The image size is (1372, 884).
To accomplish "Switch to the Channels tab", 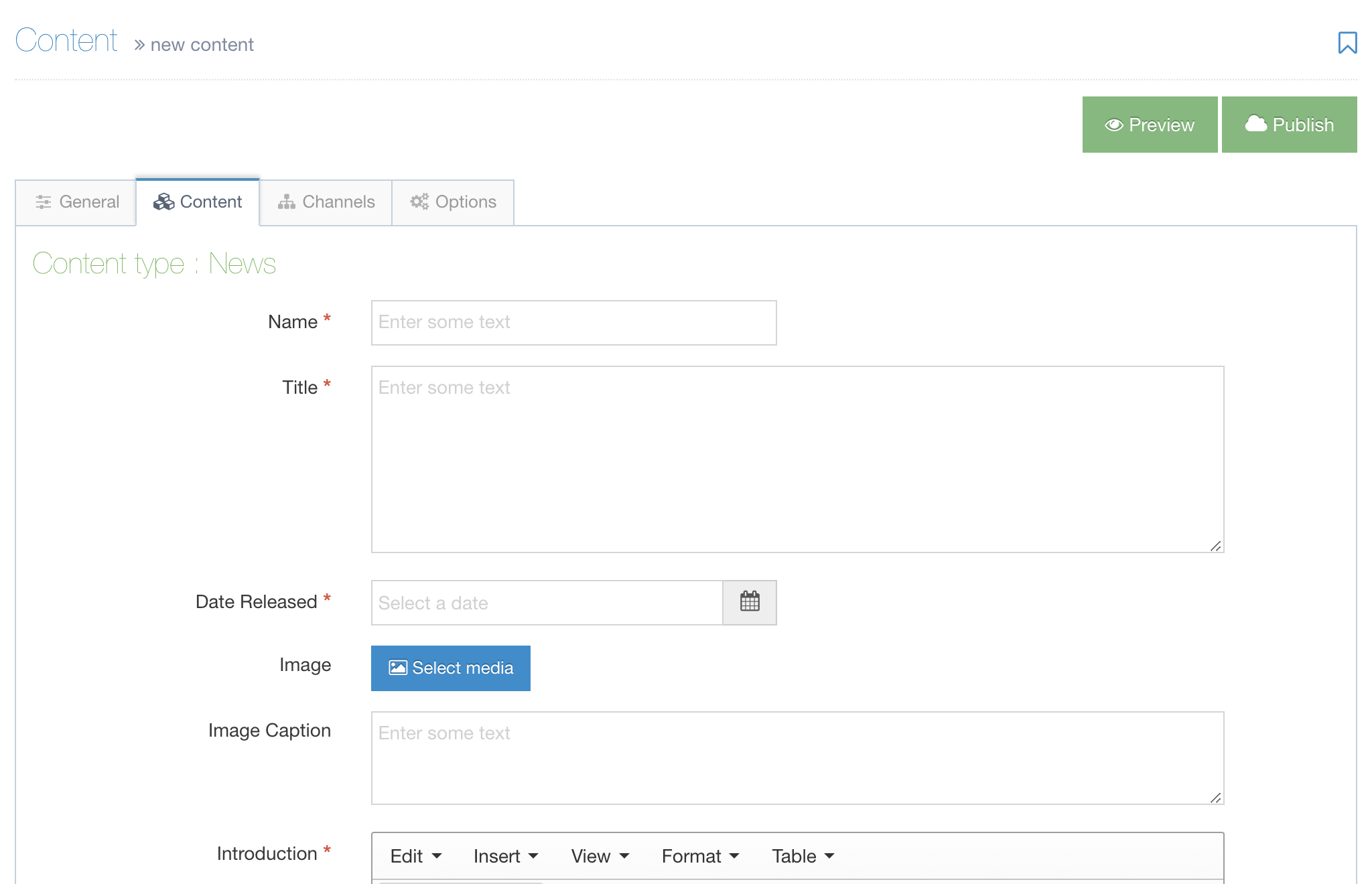I will 326,202.
